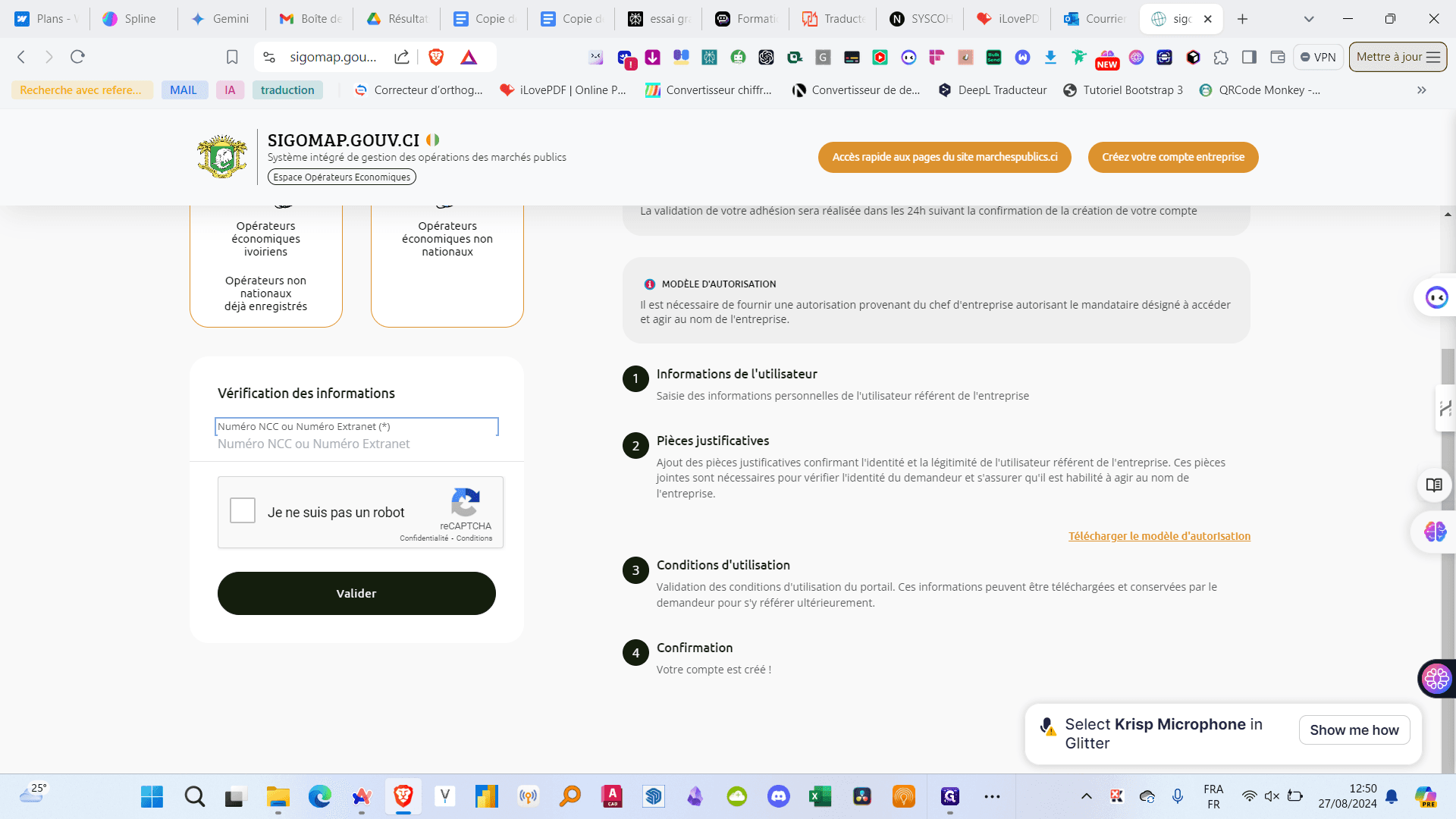Viewport: 1456px width, 819px height.
Task: Show more bookmarks with double chevron
Action: [1422, 90]
